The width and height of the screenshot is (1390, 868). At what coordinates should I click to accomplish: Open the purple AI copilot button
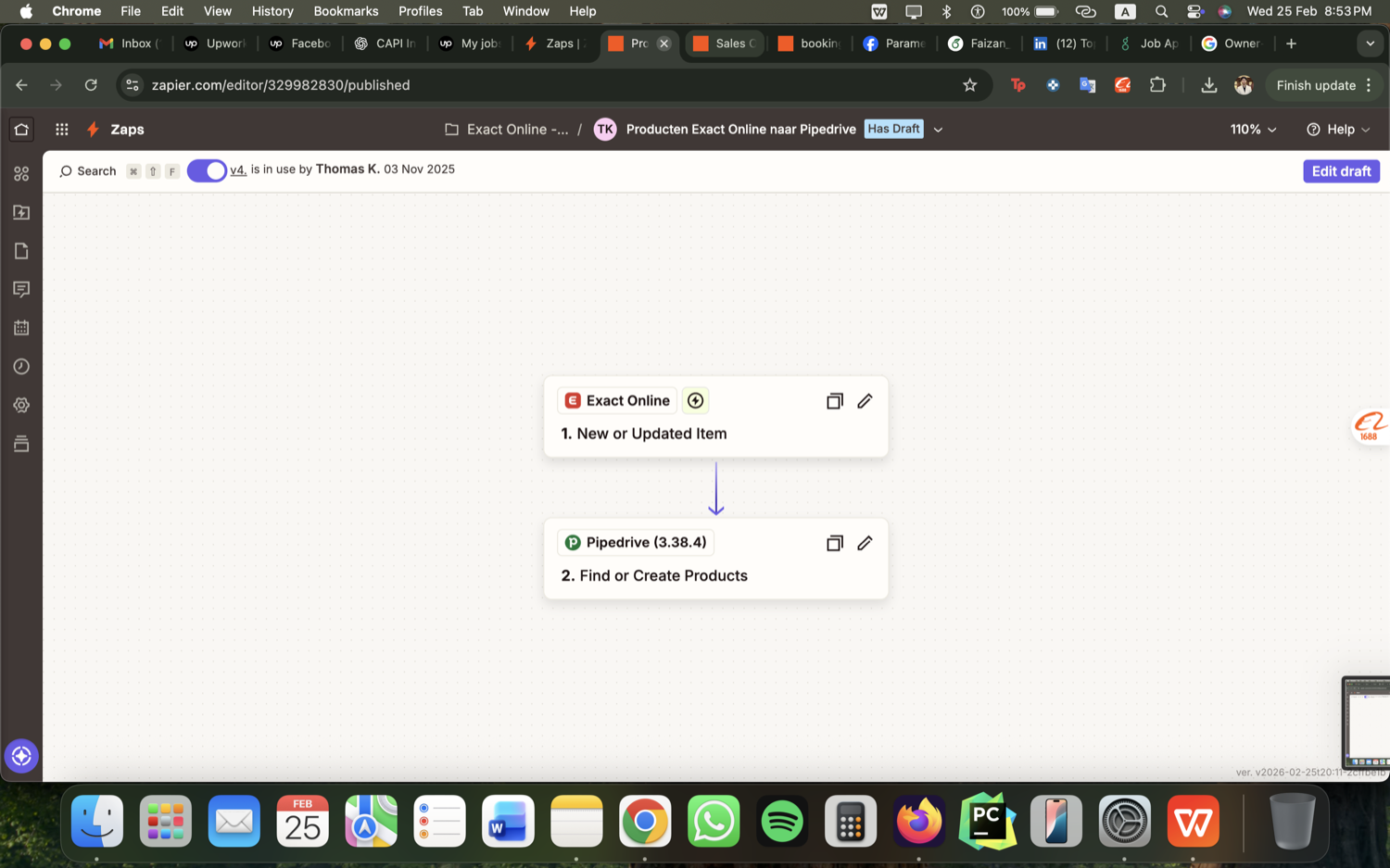coord(21,756)
